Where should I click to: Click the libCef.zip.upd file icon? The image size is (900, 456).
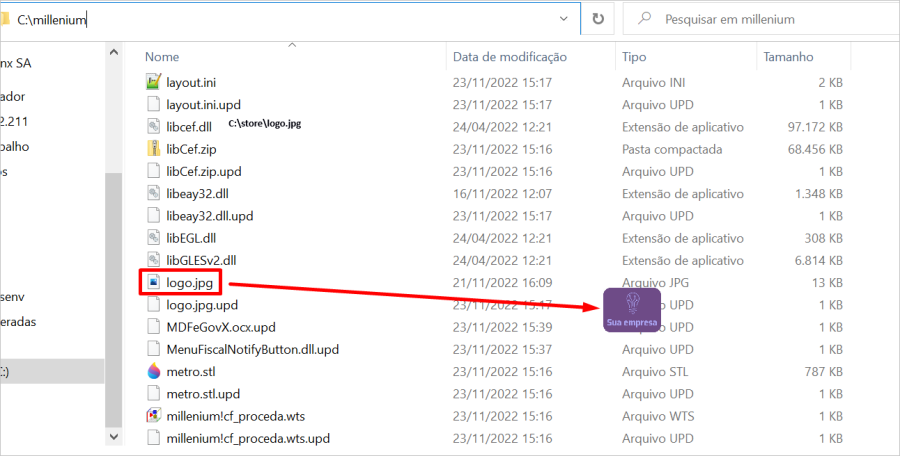click(x=153, y=171)
